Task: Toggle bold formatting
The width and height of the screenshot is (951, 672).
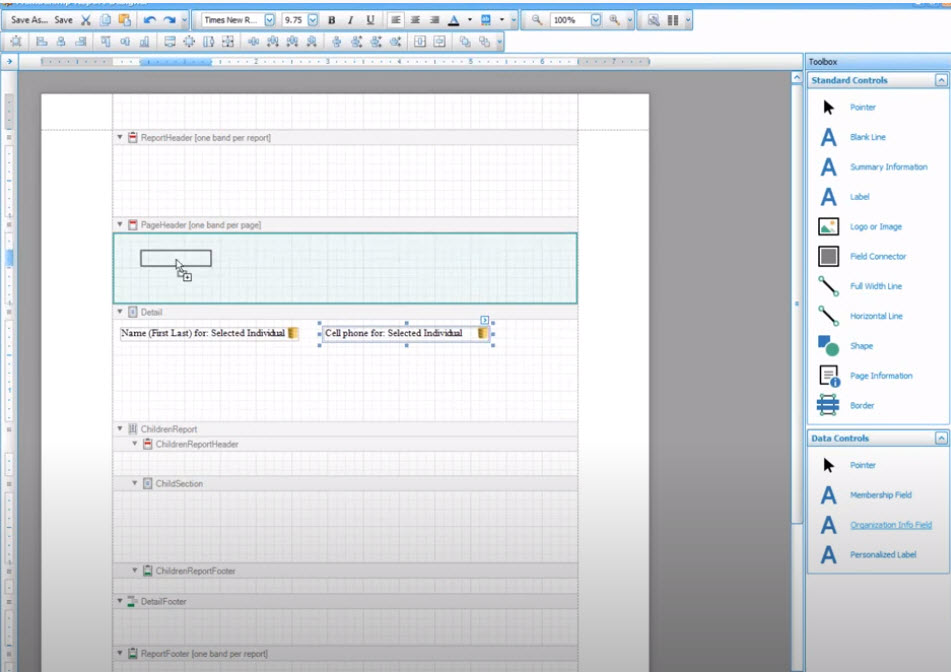Action: pyautogui.click(x=332, y=20)
